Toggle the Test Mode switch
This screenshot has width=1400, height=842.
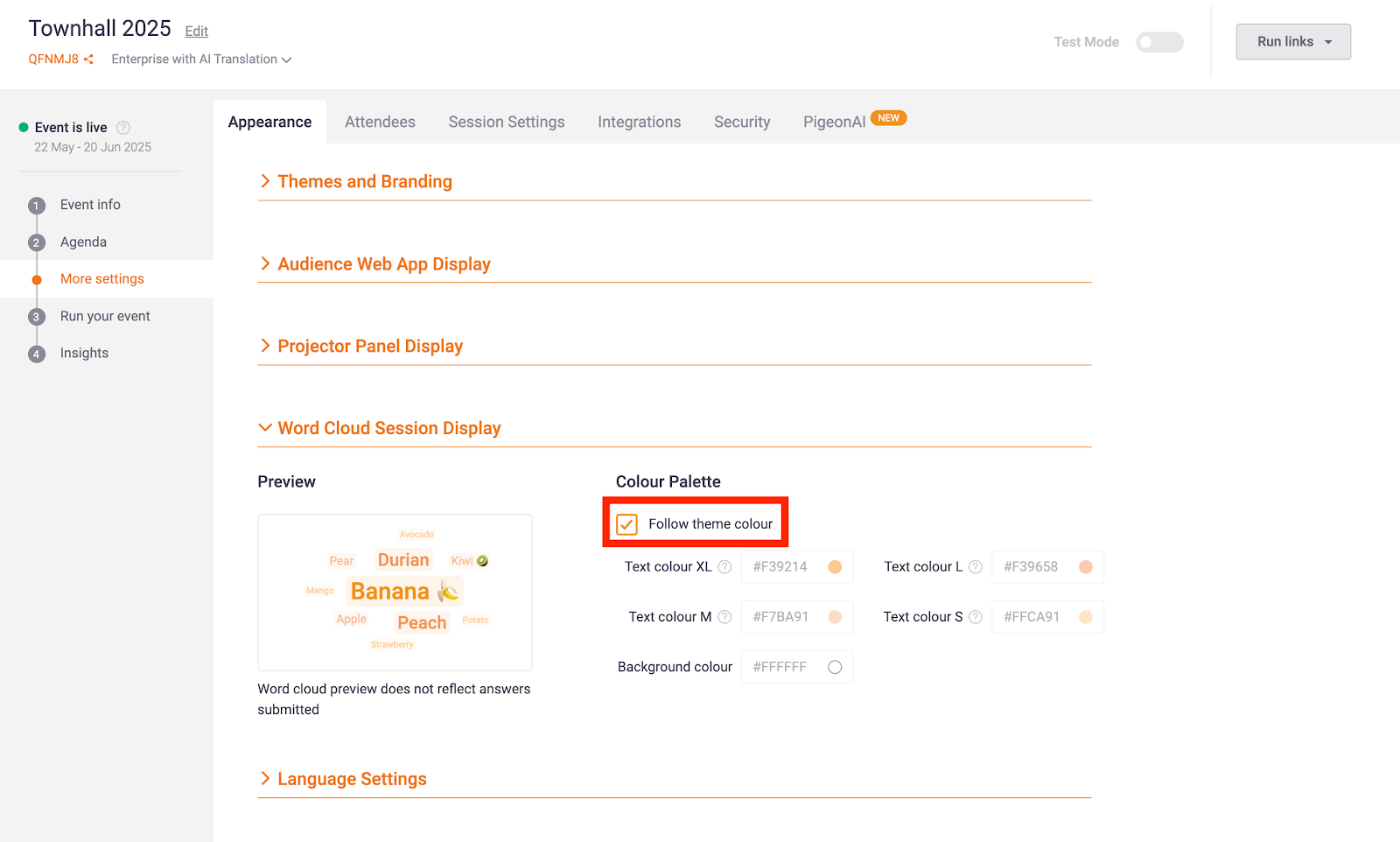coord(1158,42)
